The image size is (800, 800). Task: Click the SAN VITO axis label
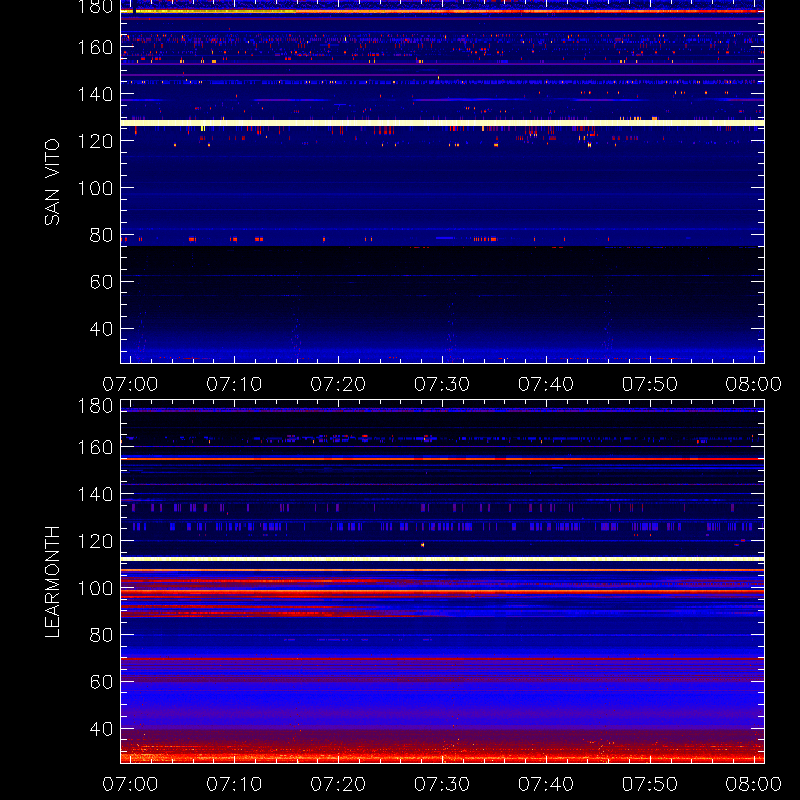52,182
